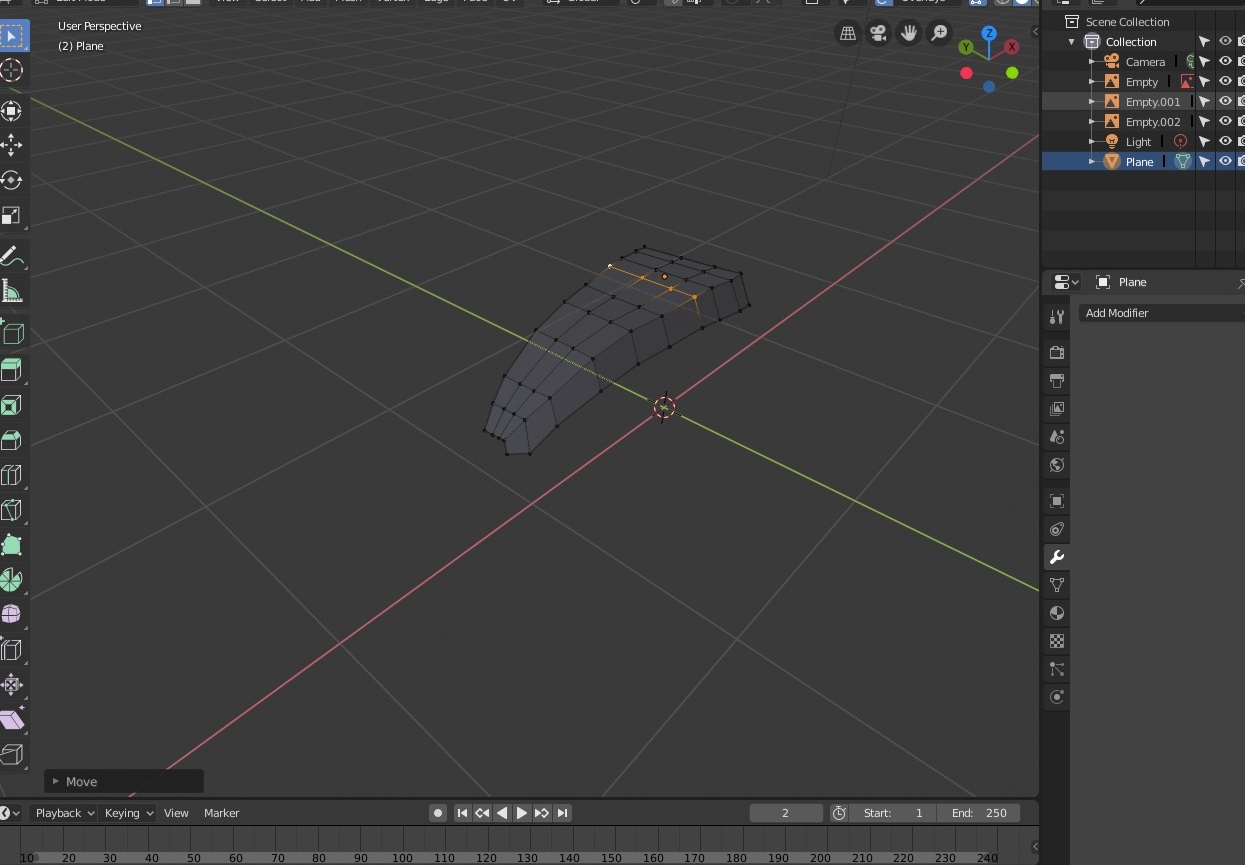Jump to the next keyframe
The width and height of the screenshot is (1245, 865).
[542, 813]
